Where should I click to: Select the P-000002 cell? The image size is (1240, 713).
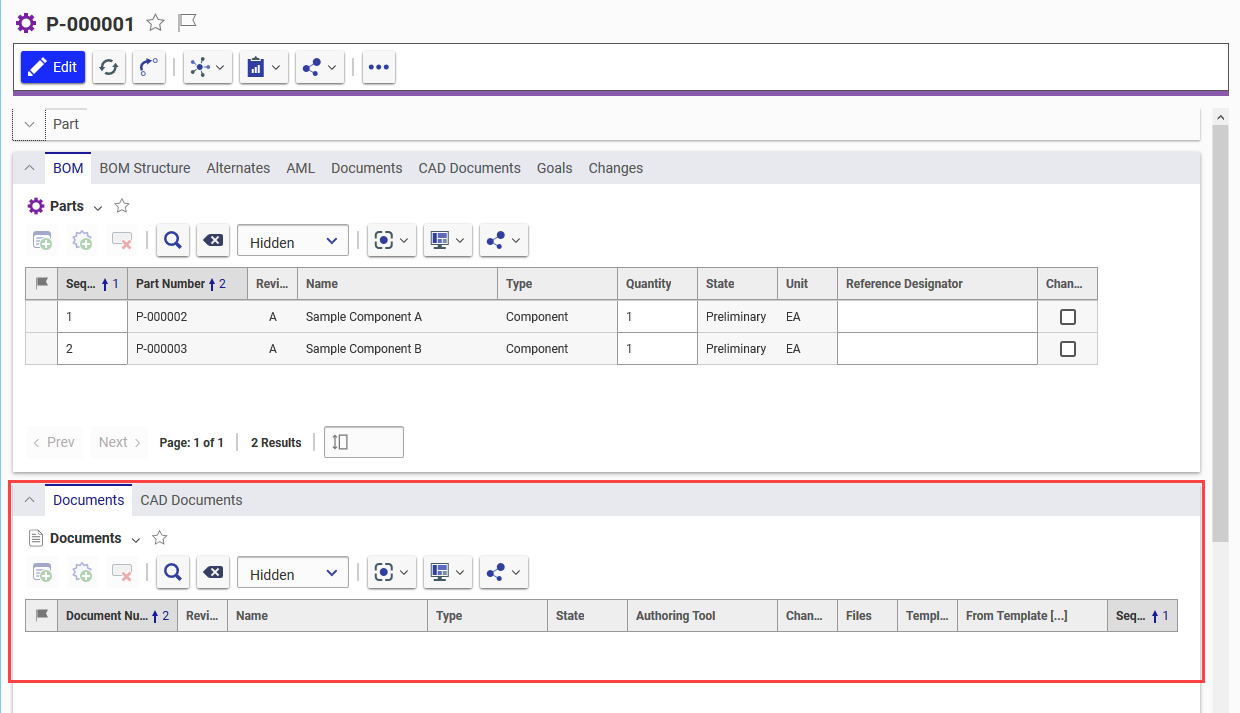pyautogui.click(x=187, y=317)
